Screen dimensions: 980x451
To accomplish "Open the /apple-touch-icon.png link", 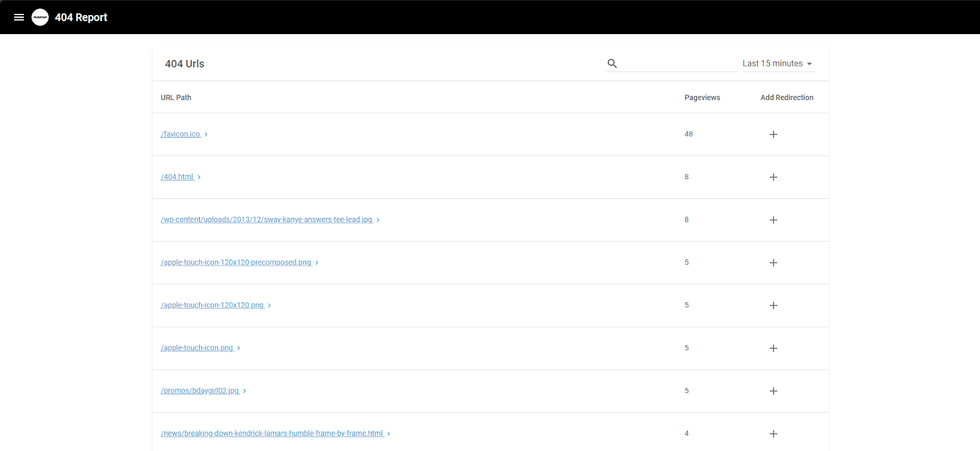I will coord(197,348).
